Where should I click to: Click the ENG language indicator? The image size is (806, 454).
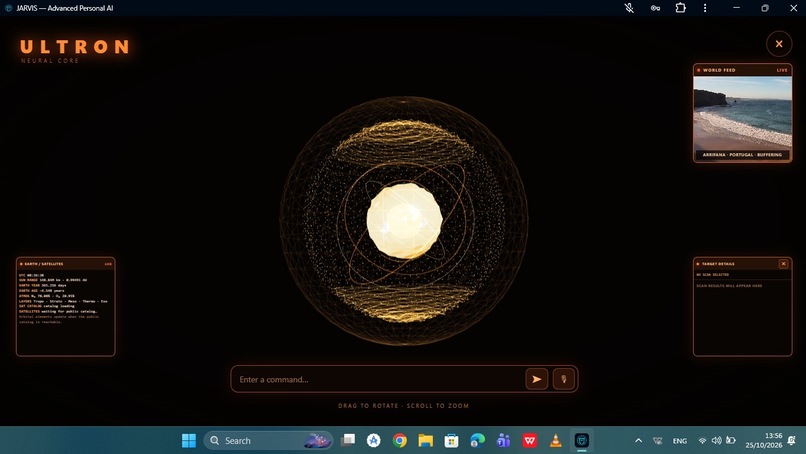point(680,441)
